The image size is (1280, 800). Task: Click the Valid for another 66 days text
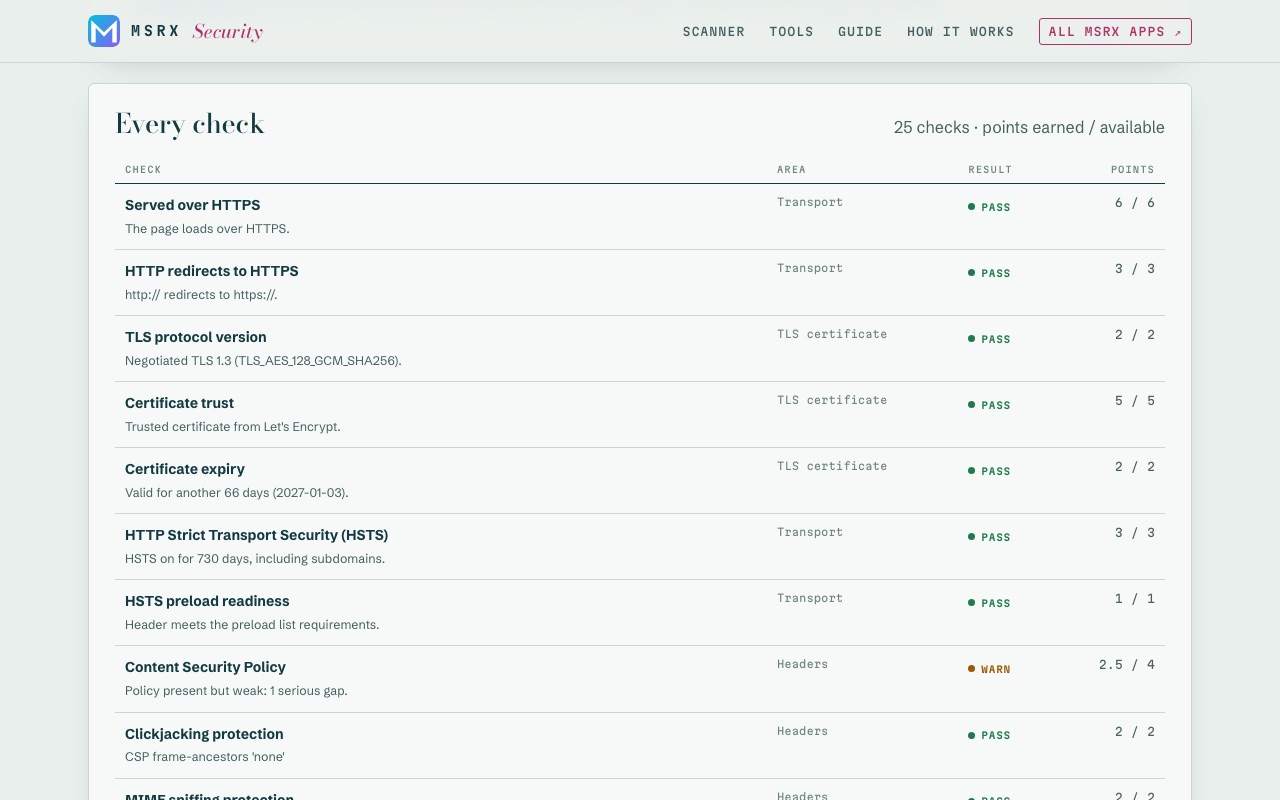(237, 493)
